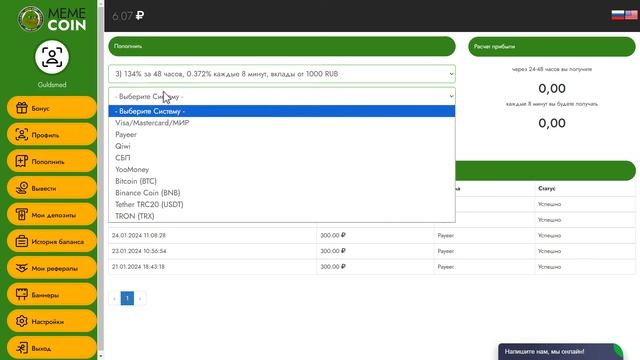Screen dimensions: 640x360
Task: Click the Статус column header
Action: pyautogui.click(x=547, y=189)
